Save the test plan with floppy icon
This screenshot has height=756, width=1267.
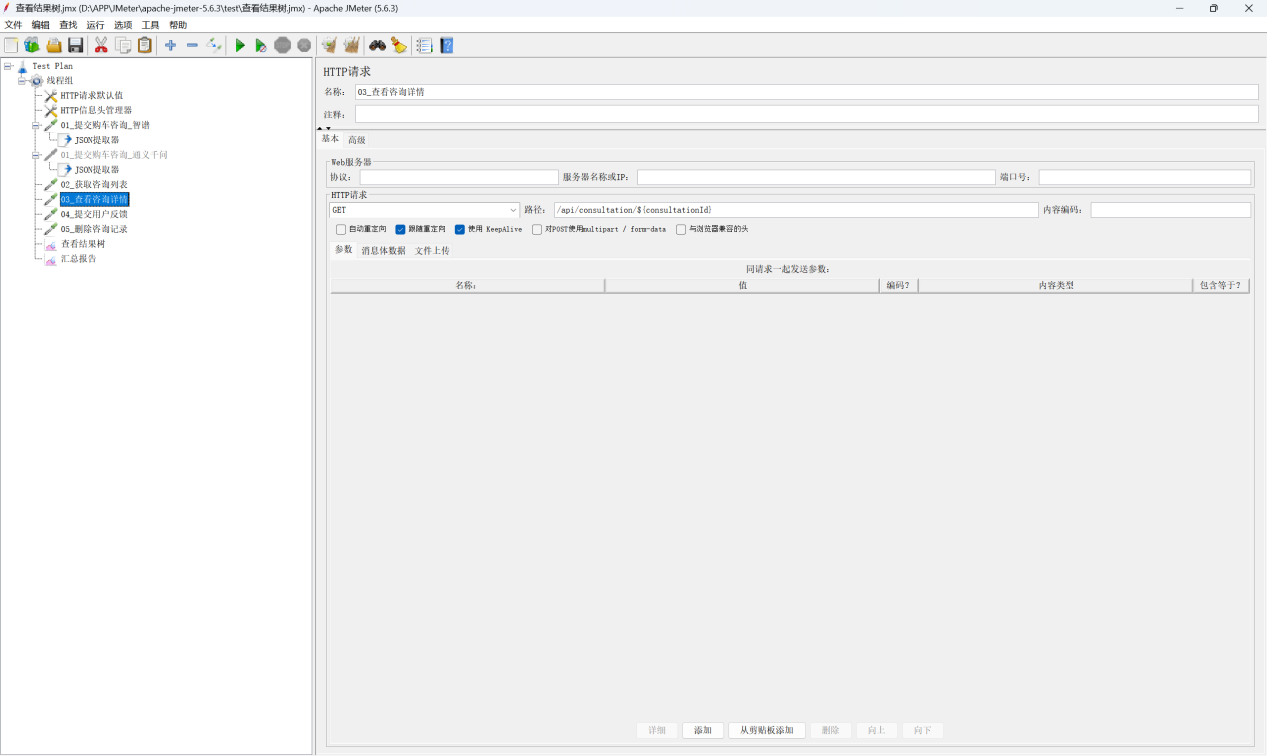[x=76, y=45]
